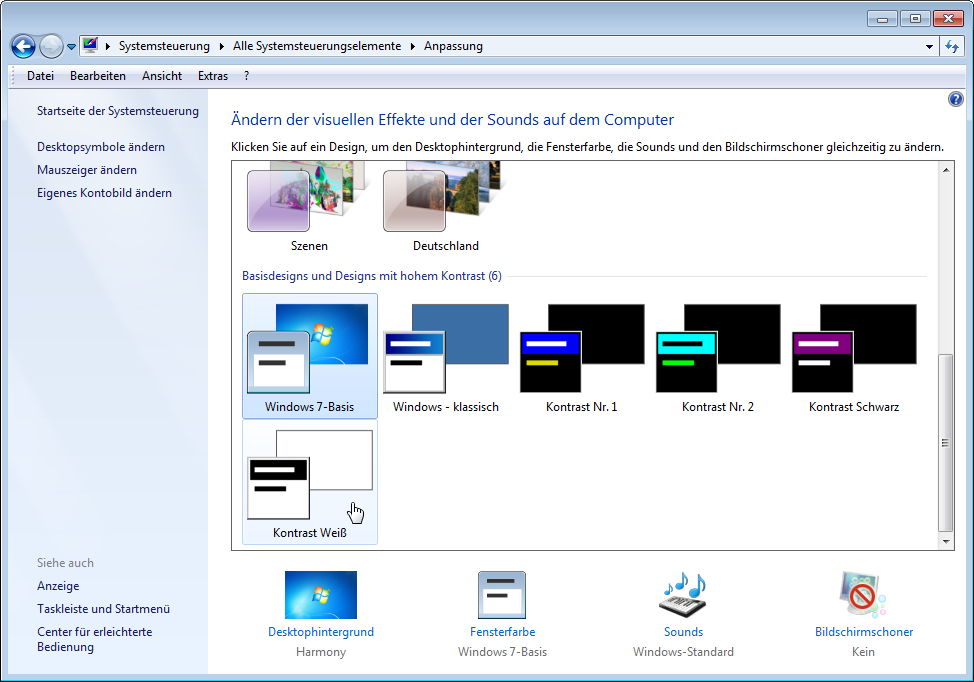Click the Bildschirmschoner icon
The image size is (974, 682).
coord(863,594)
